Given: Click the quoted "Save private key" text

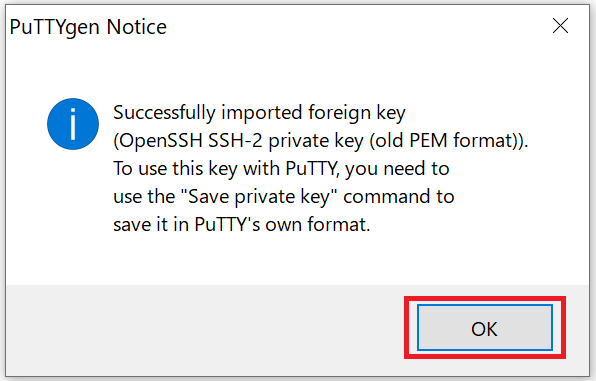Looking at the screenshot, I should [259, 197].
